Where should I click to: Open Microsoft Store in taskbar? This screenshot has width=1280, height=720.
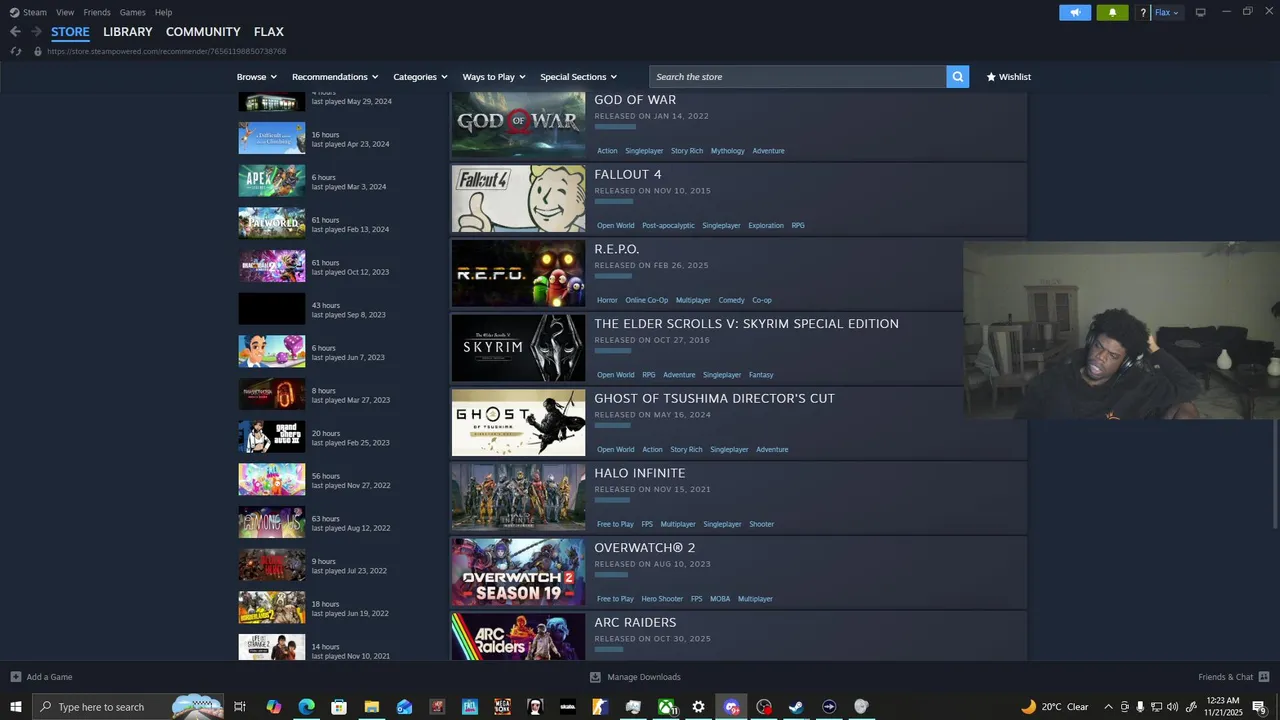[339, 707]
